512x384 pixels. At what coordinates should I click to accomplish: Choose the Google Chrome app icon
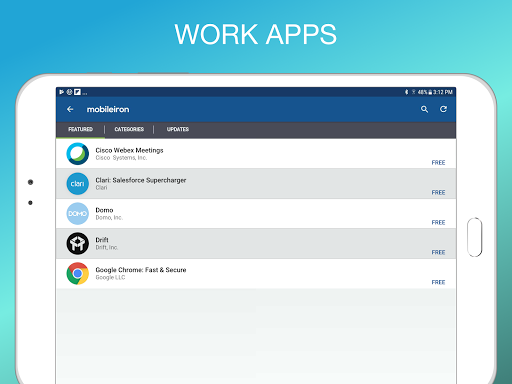point(78,274)
